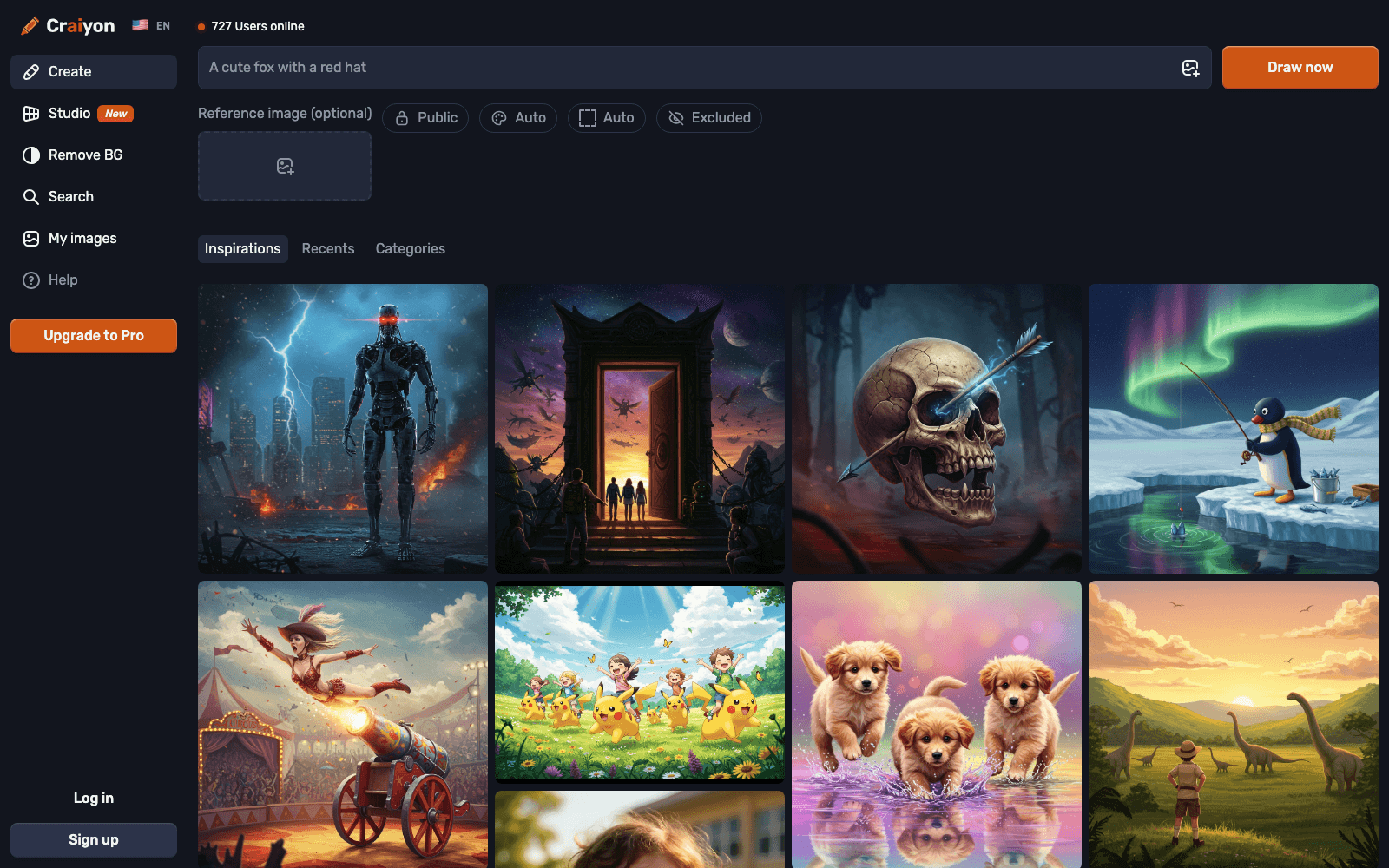Open the circus cannon woman thumbnail
The image size is (1389, 868).
click(x=343, y=725)
